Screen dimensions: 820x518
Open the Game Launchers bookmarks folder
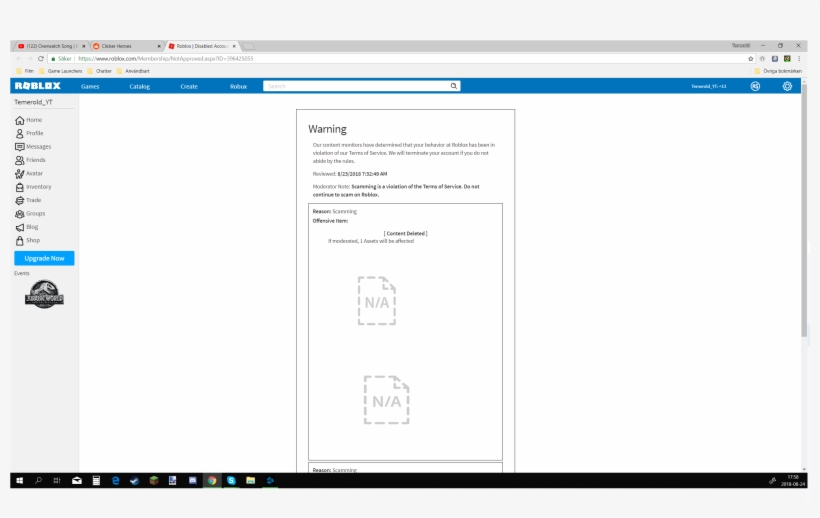pyautogui.click(x=60, y=71)
